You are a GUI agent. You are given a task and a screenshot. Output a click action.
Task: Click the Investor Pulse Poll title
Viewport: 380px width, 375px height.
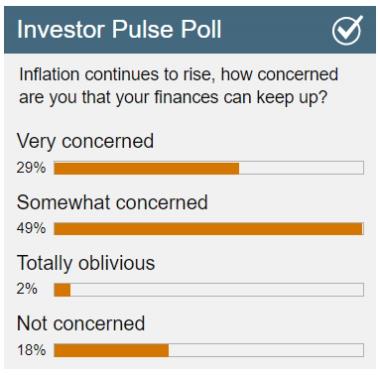click(x=119, y=30)
